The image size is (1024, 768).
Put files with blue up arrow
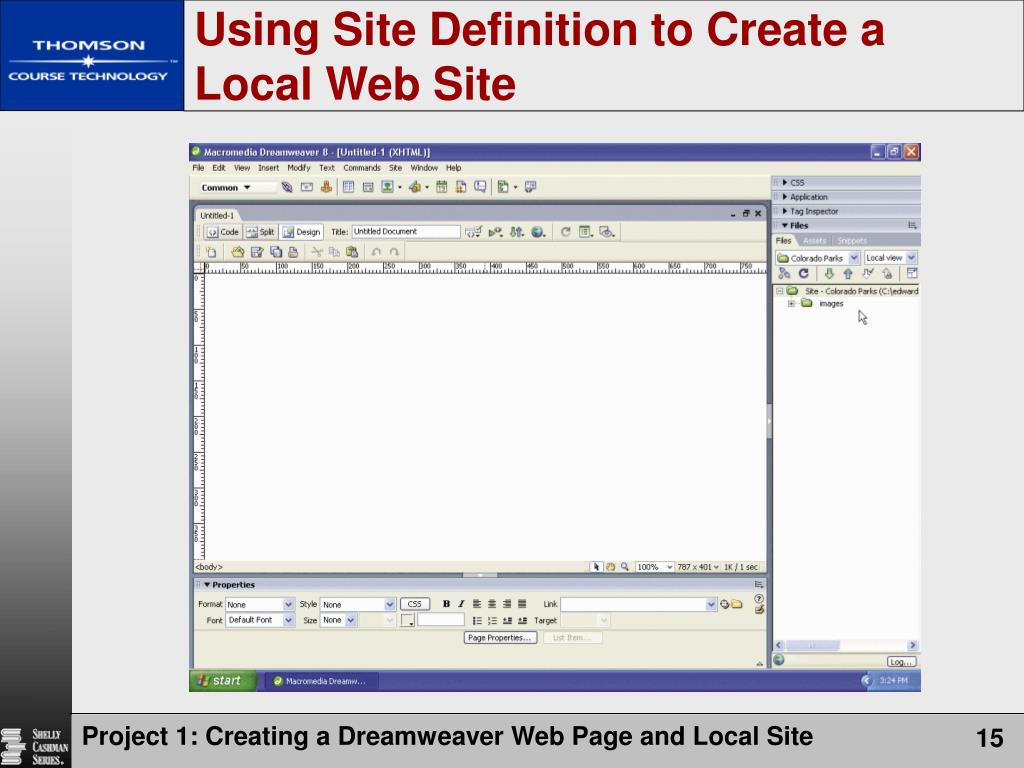(848, 274)
